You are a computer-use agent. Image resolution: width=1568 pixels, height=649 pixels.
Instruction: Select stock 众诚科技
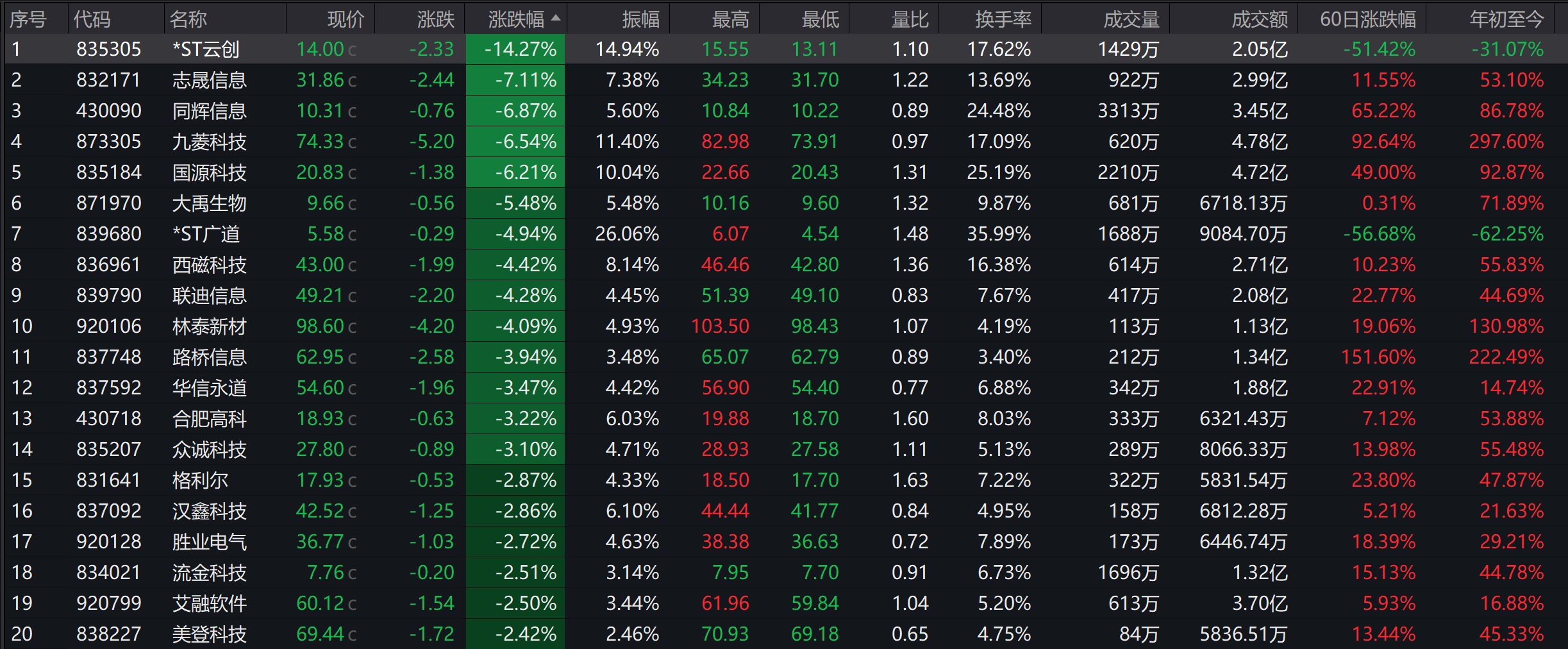coord(210,450)
